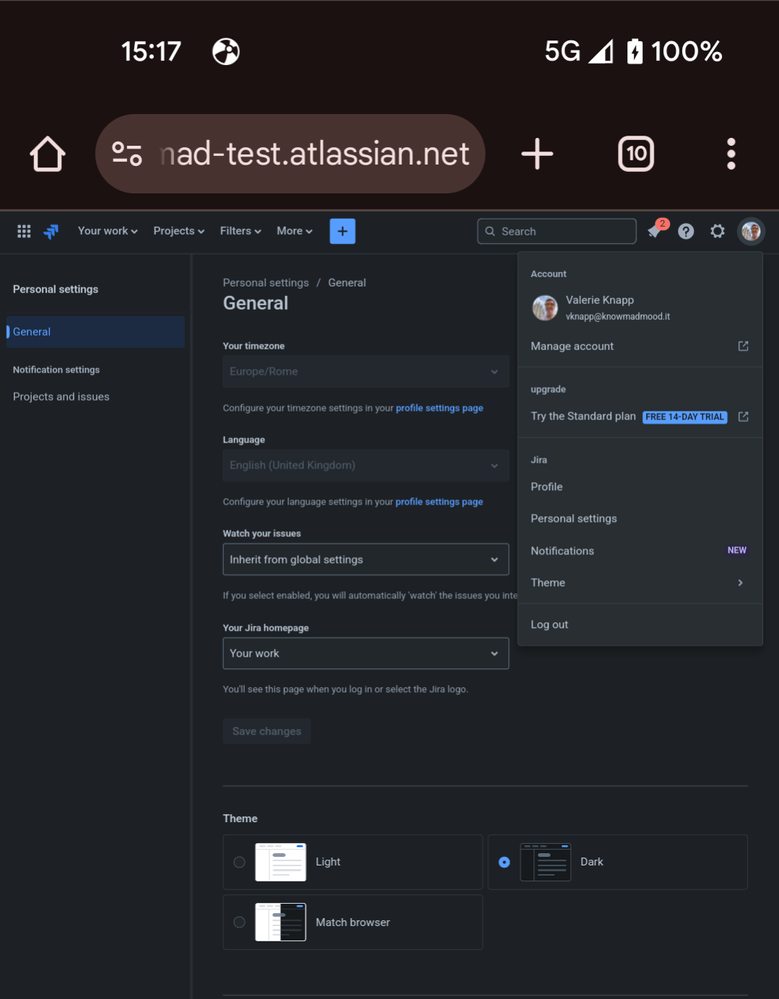Click the Personal settings sidebar heading
779x999 pixels.
pyautogui.click(x=55, y=289)
